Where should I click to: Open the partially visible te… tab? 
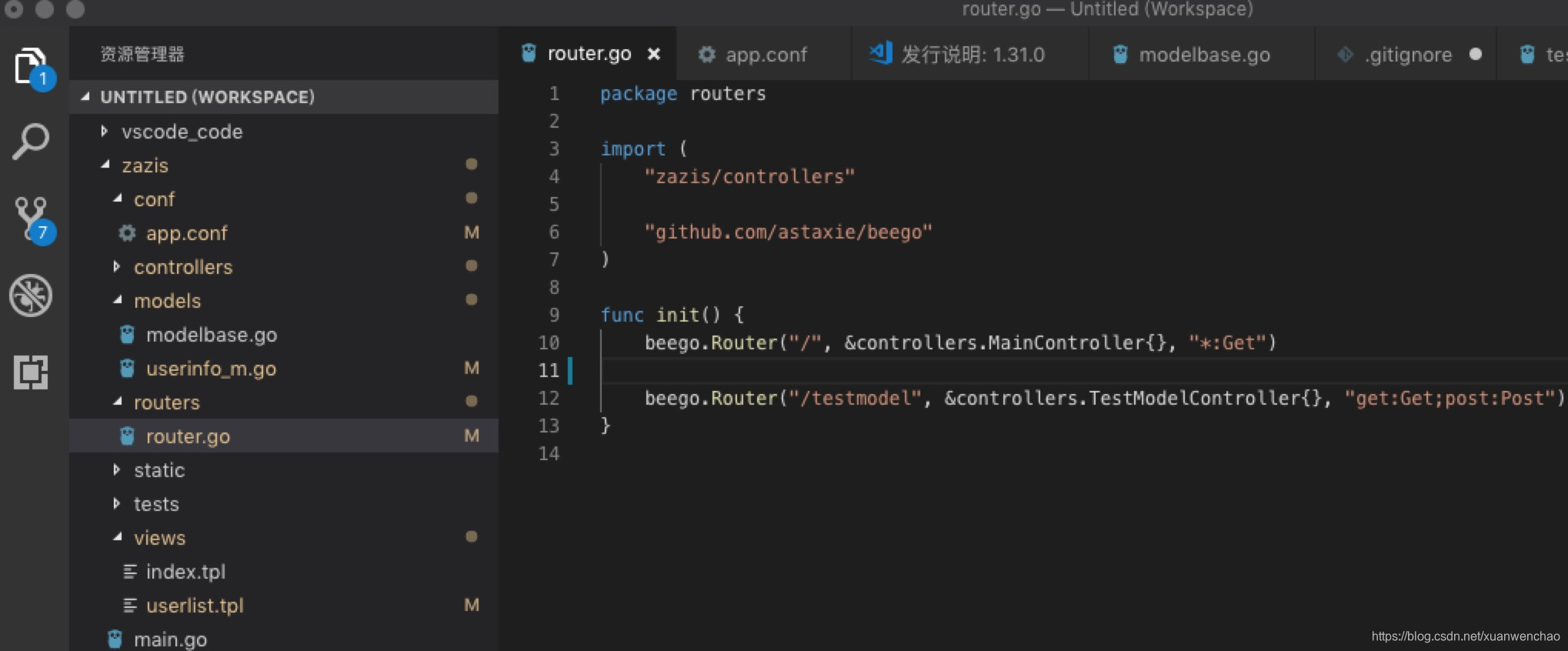click(1533, 54)
